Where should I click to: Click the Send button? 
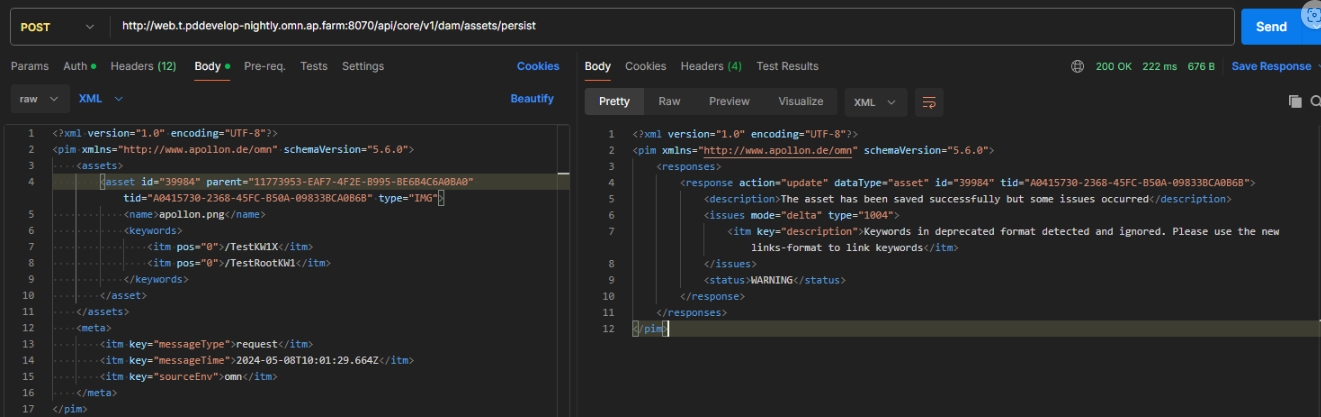1270,27
